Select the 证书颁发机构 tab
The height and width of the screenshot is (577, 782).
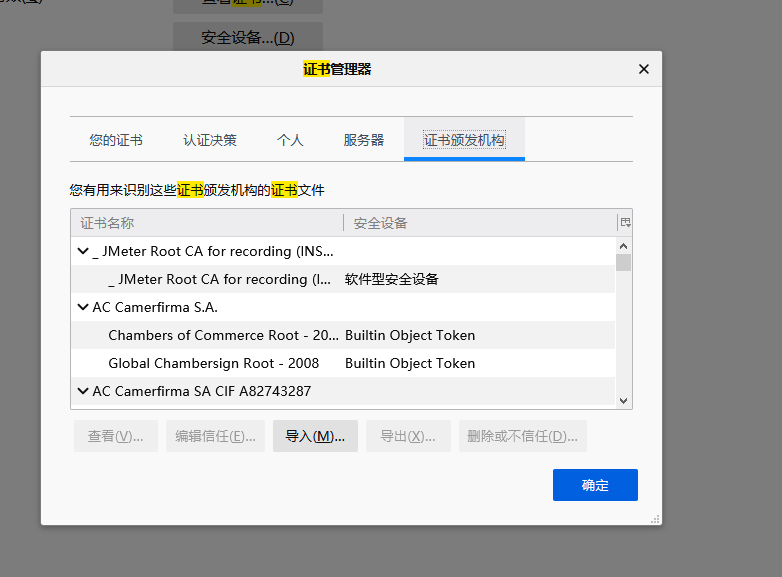click(464, 140)
